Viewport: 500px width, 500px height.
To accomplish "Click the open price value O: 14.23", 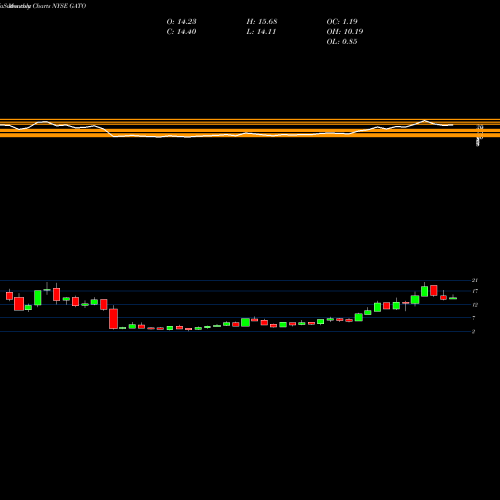I will tap(181, 22).
